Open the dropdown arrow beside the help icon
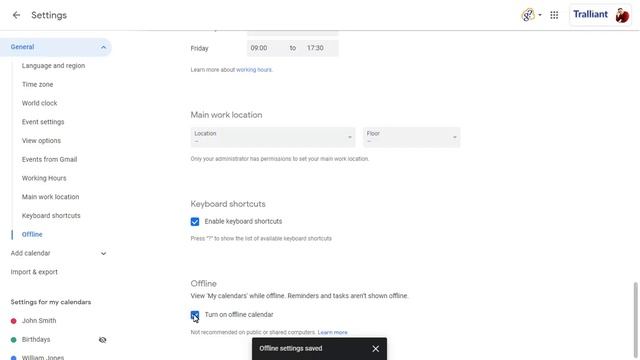 tap(540, 15)
